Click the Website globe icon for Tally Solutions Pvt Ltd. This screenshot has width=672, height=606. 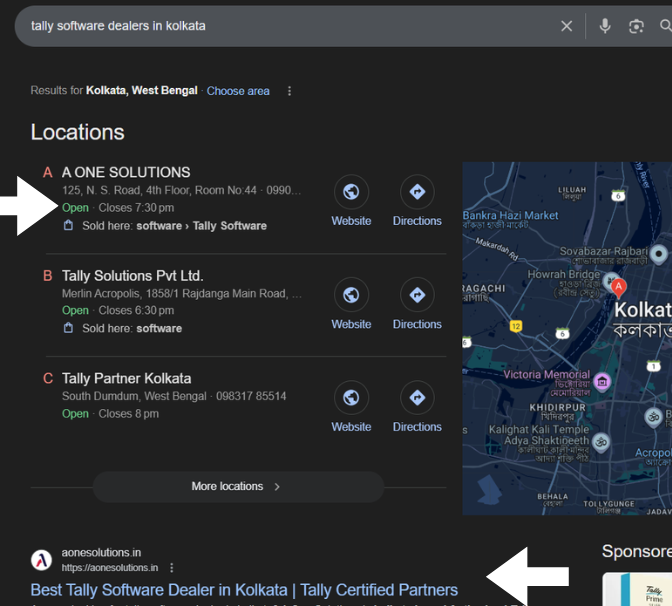(351, 295)
